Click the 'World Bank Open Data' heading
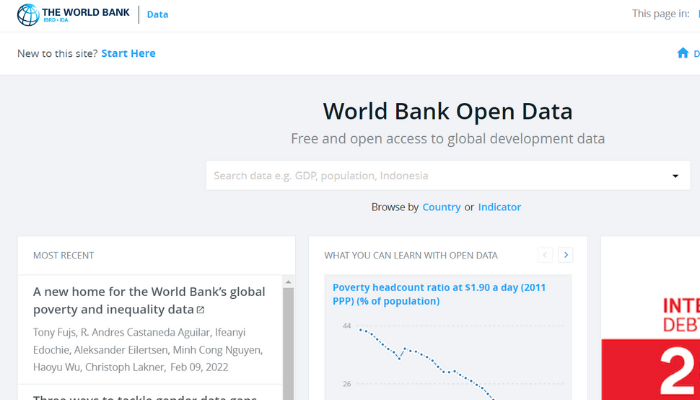700x400 pixels. 448,111
